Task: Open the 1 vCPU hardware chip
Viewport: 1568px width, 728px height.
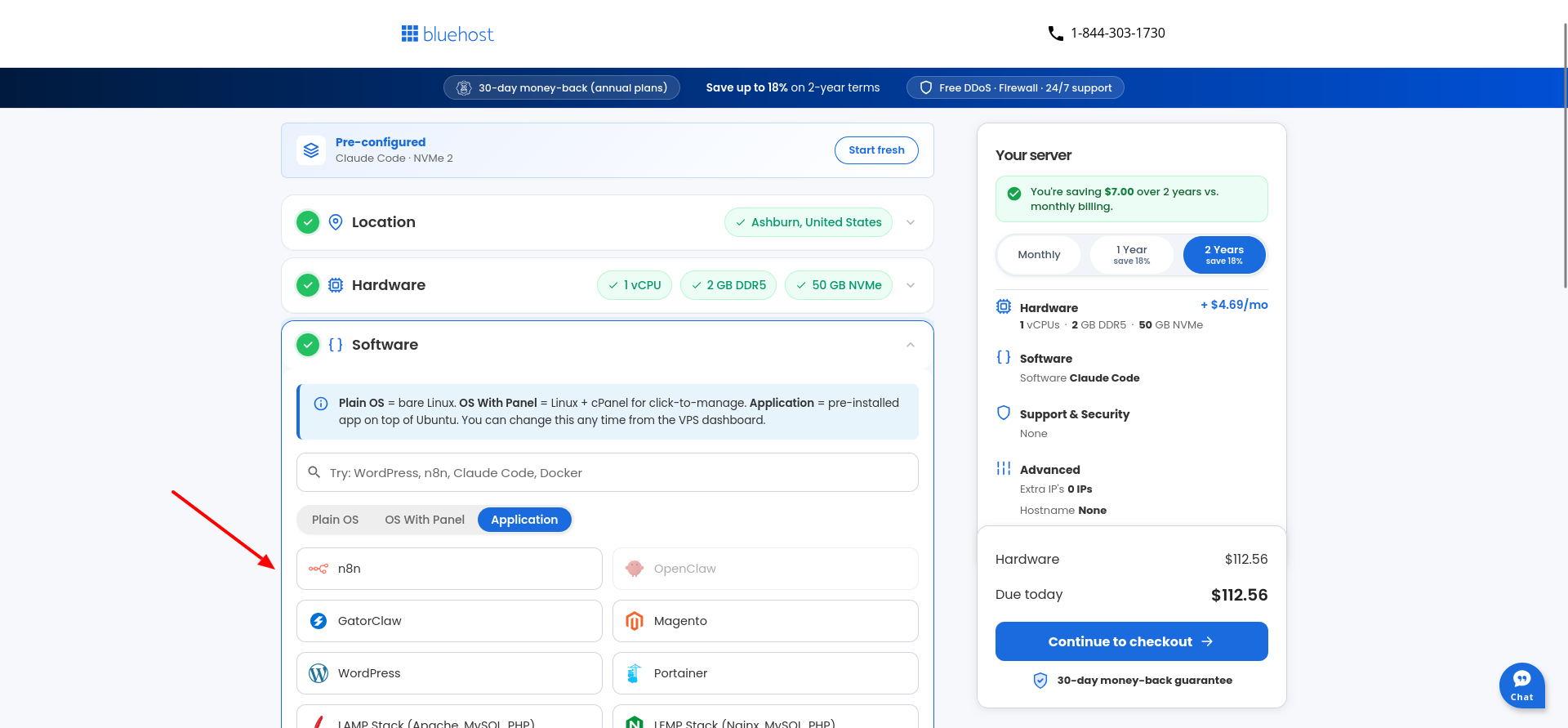Action: click(635, 285)
